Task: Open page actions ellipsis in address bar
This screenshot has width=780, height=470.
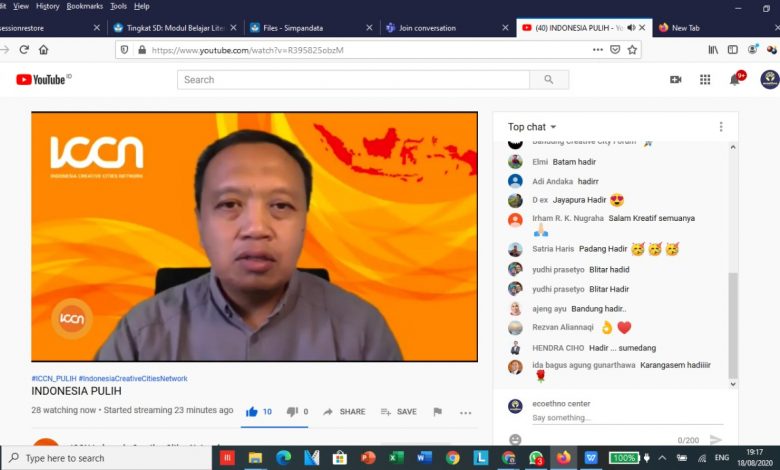Action: pyautogui.click(x=598, y=50)
